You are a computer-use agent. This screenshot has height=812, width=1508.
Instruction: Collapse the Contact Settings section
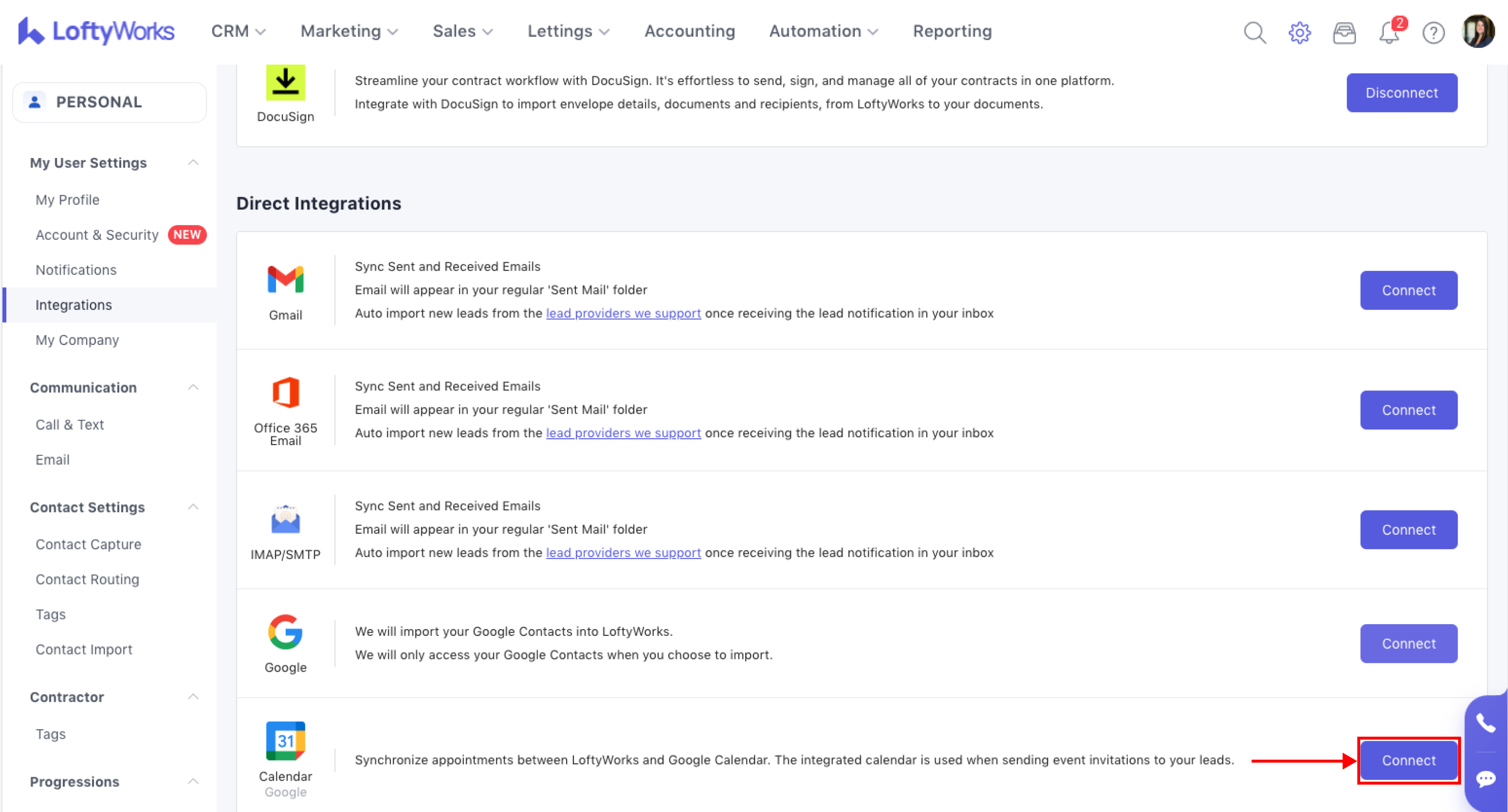click(x=193, y=507)
